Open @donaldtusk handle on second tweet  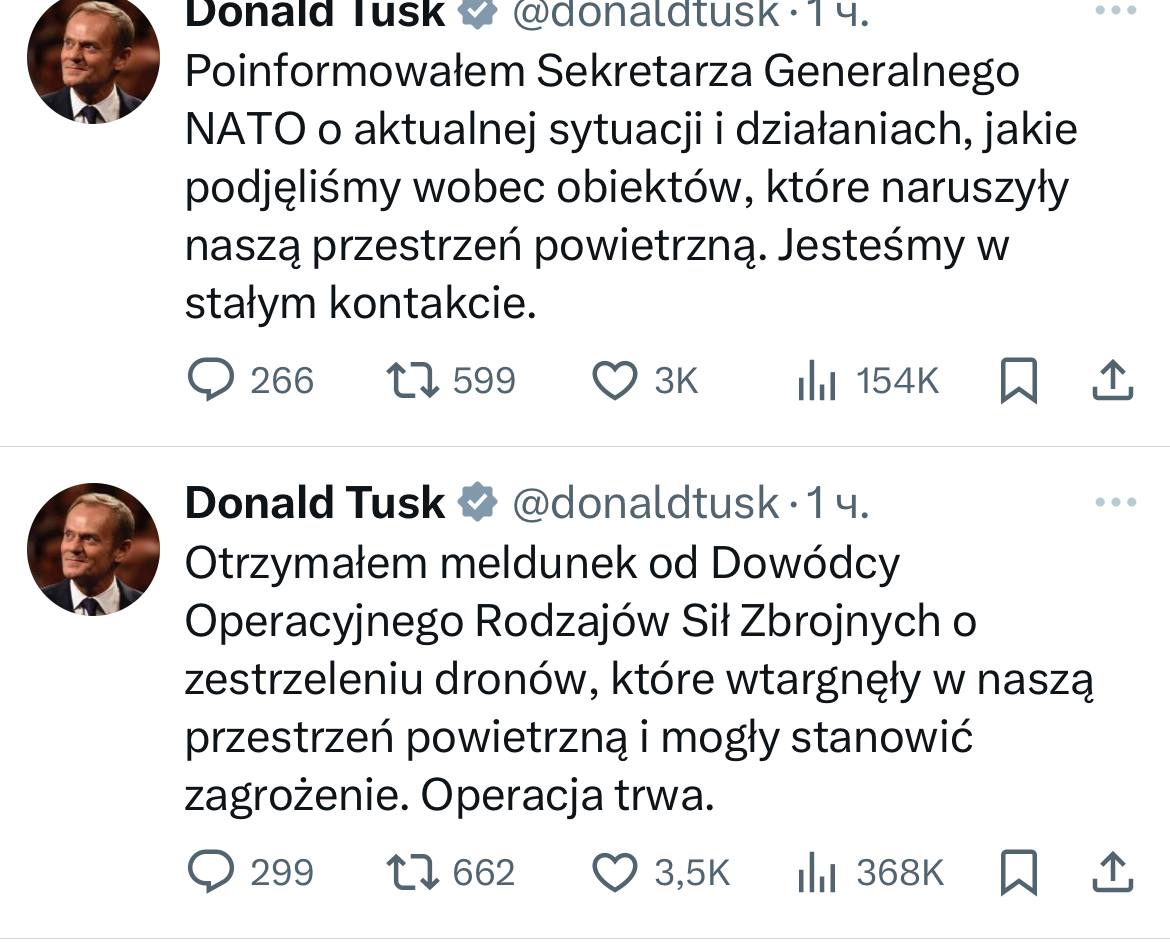(645, 502)
